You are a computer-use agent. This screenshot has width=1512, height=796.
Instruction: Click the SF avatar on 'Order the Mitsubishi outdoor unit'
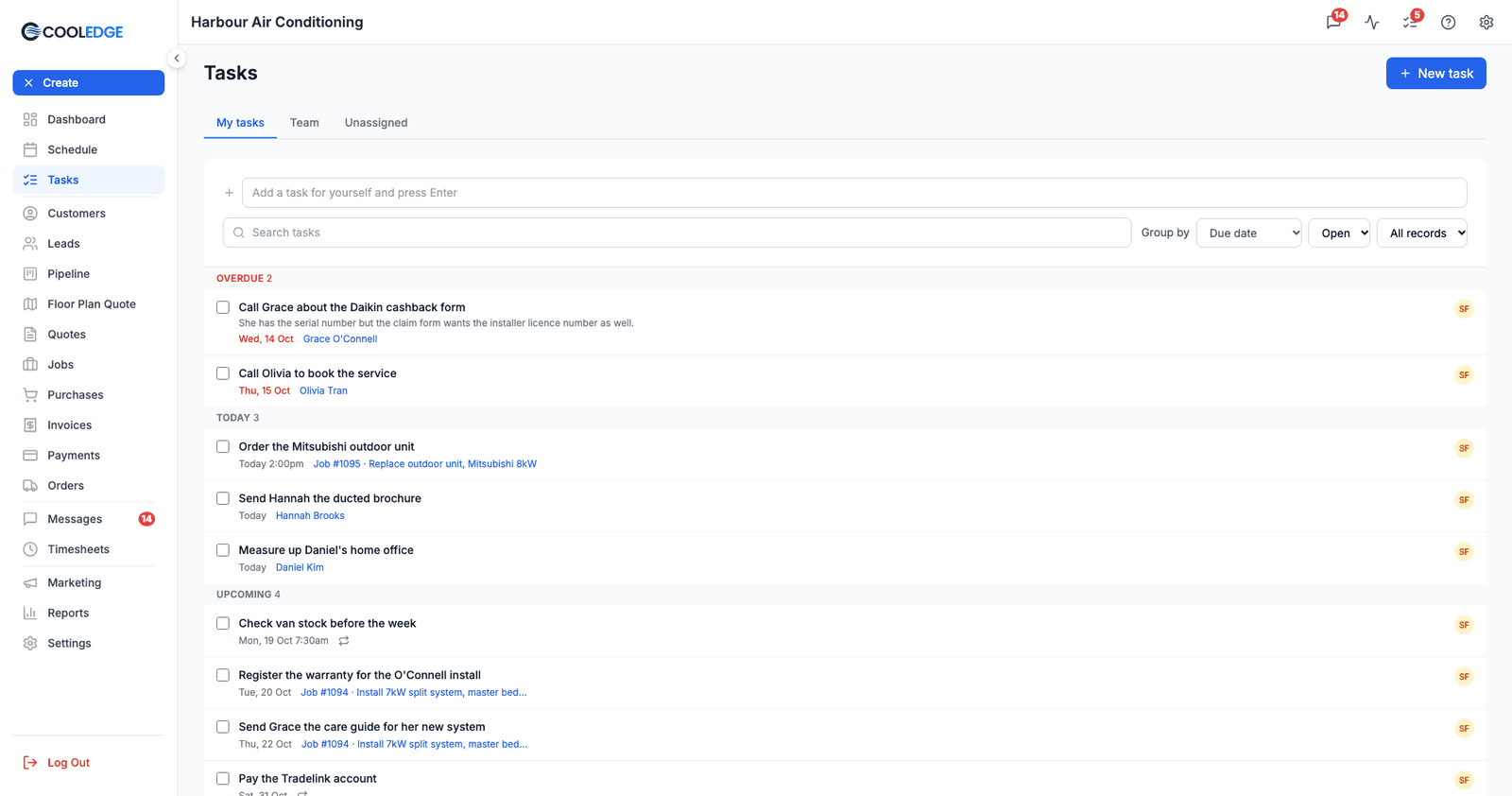(x=1464, y=448)
